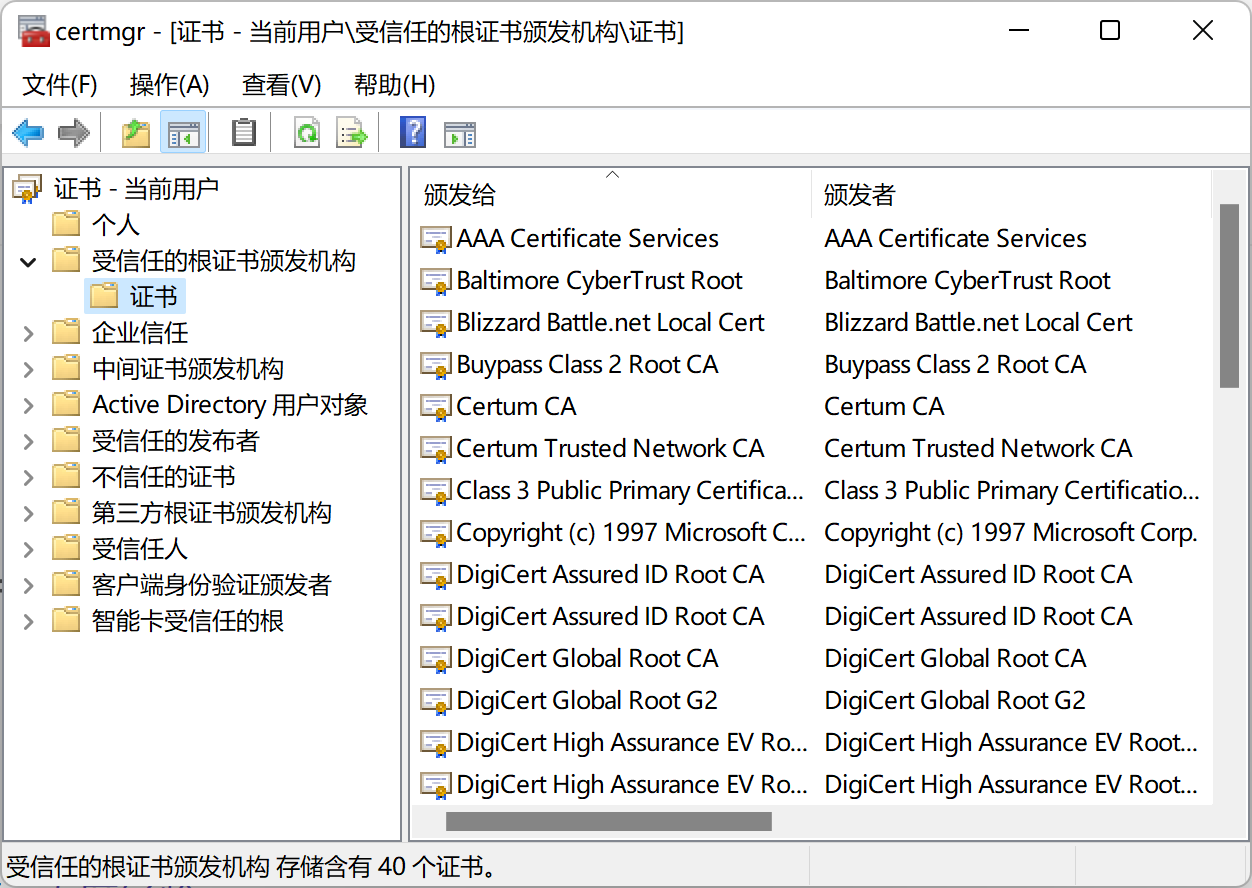Open the 文件(F) menu

60,85
